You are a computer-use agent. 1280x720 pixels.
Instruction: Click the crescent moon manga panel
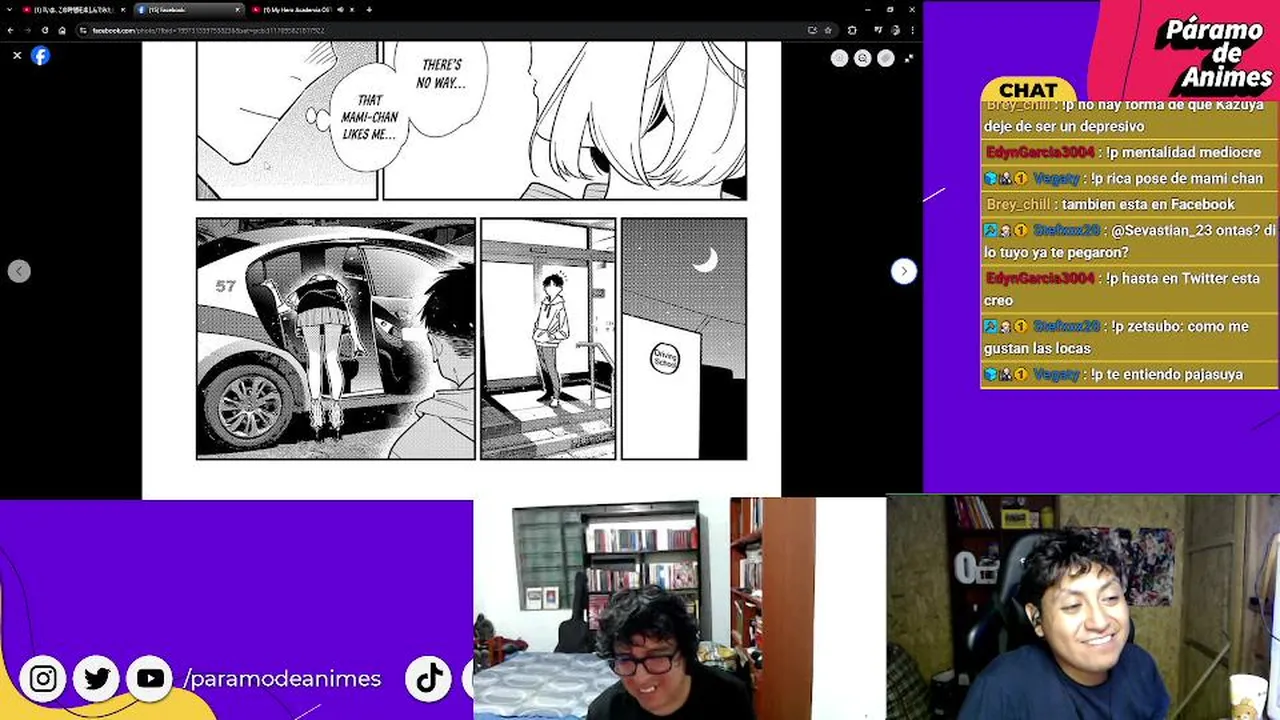[x=684, y=339]
